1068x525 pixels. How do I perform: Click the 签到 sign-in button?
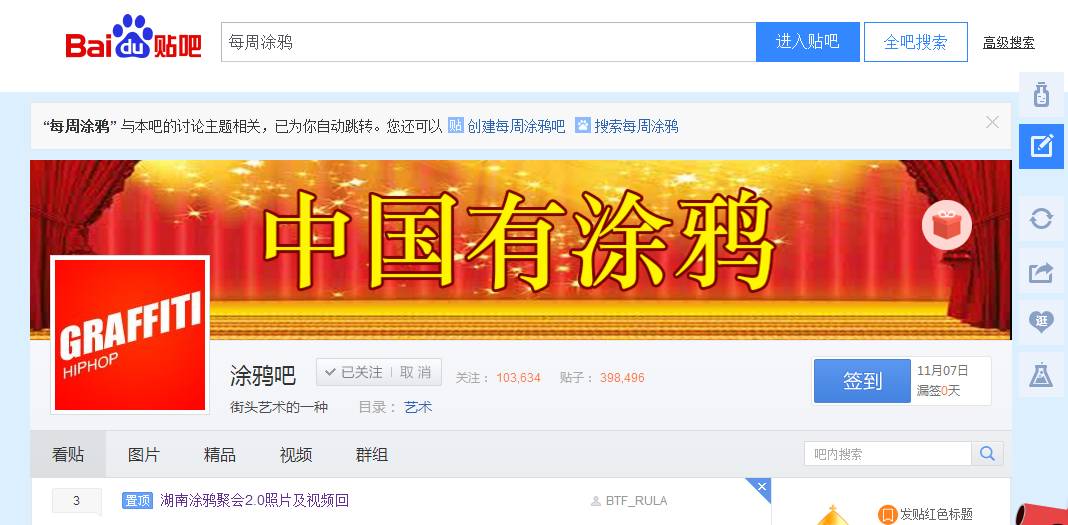[x=862, y=381]
